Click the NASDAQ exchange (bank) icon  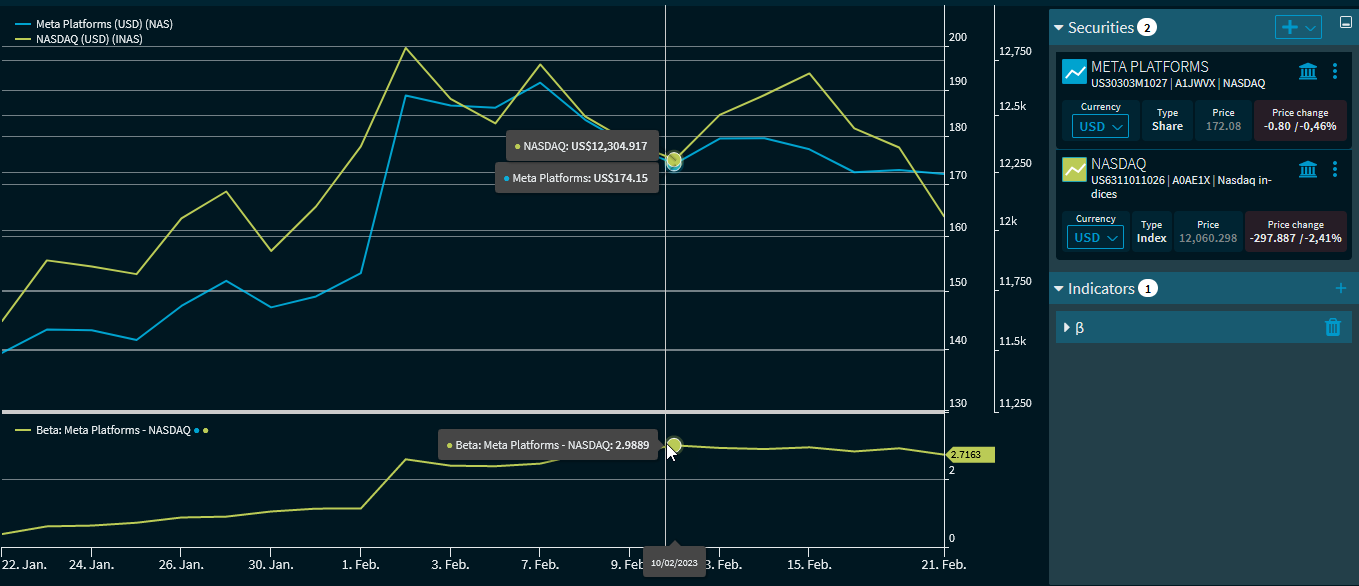1307,169
